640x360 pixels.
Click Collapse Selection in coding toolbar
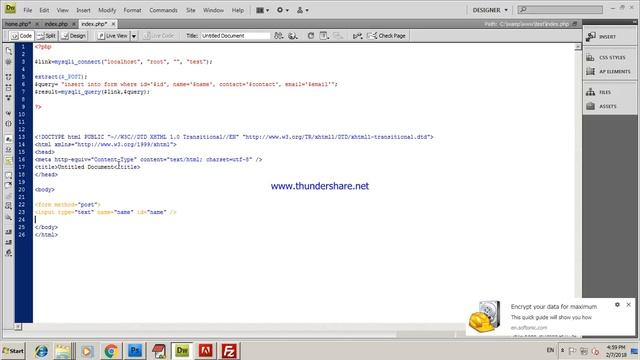pos(9,87)
